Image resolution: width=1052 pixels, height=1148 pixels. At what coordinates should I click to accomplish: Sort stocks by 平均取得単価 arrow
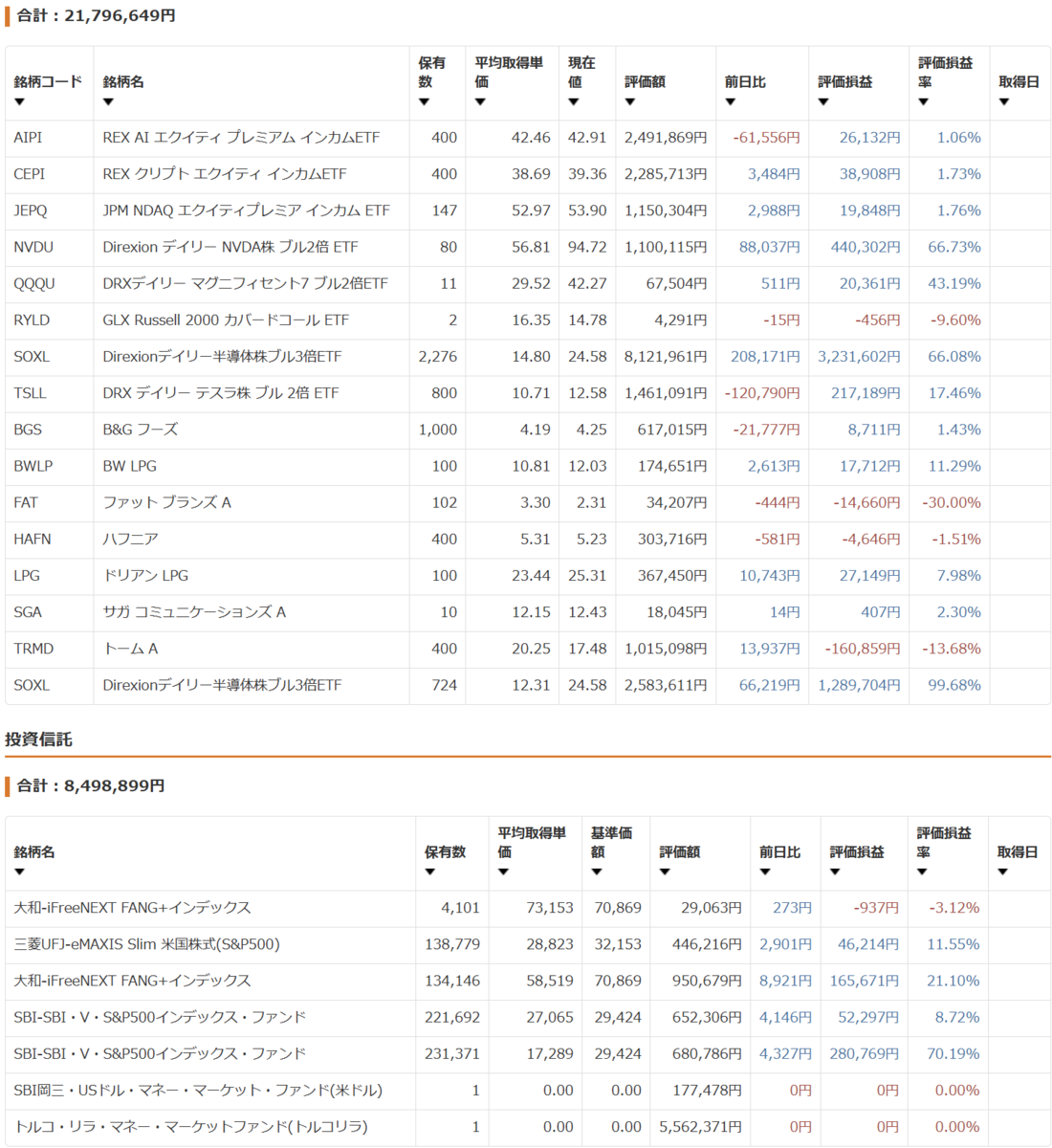click(480, 101)
